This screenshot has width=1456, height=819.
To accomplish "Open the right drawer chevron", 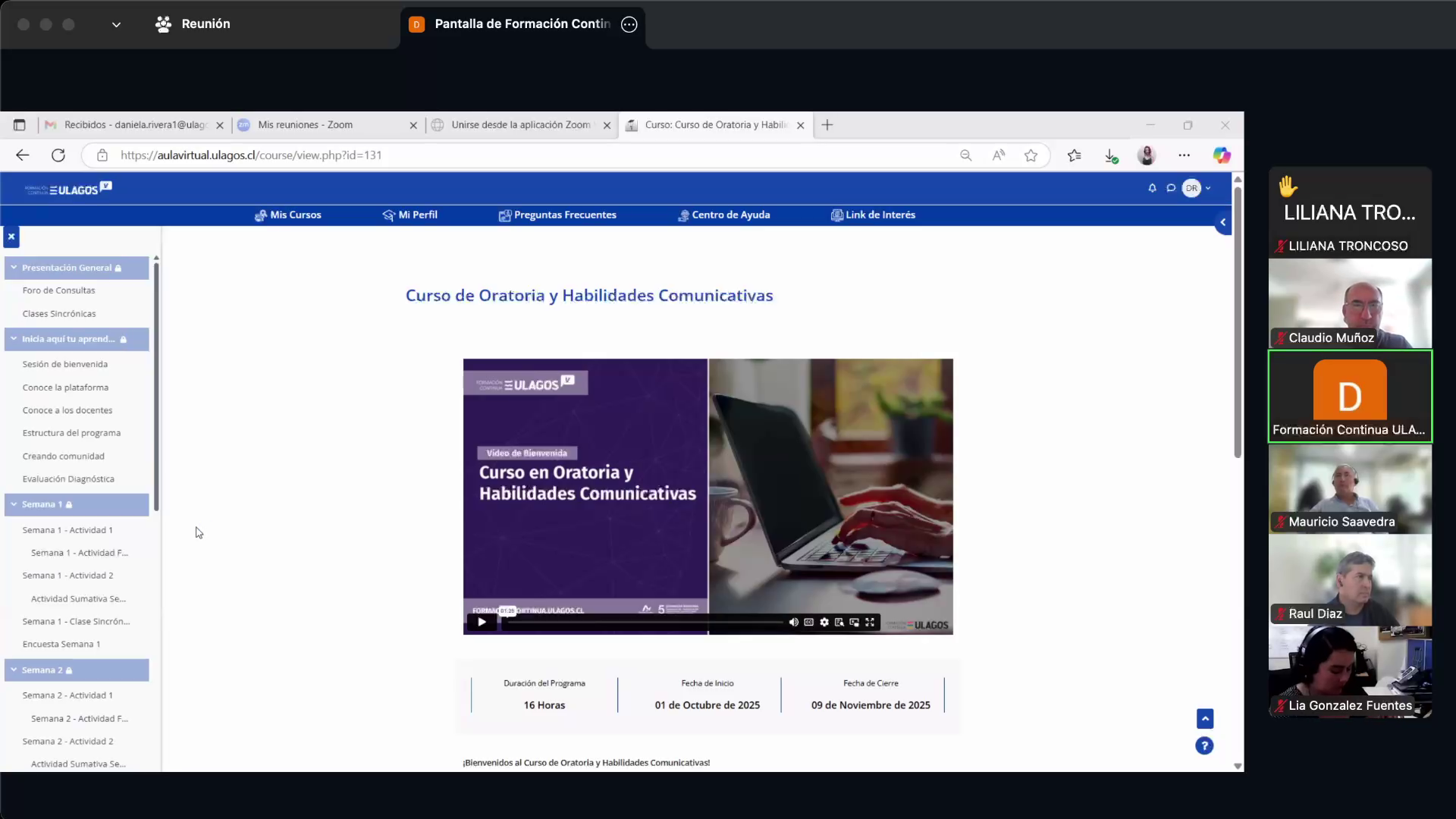I will tap(1222, 222).
